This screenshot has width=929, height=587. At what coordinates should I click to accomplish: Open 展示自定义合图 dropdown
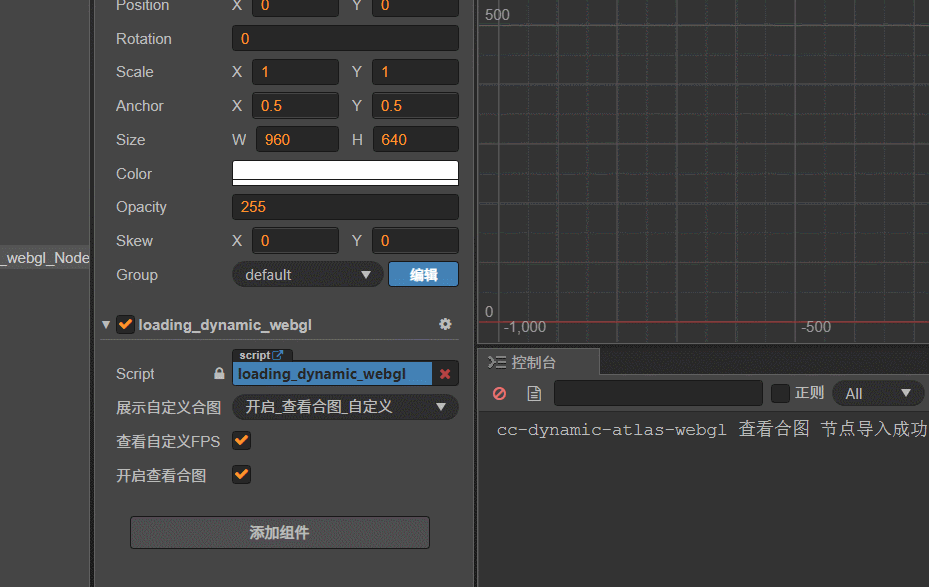pyautogui.click(x=345, y=407)
